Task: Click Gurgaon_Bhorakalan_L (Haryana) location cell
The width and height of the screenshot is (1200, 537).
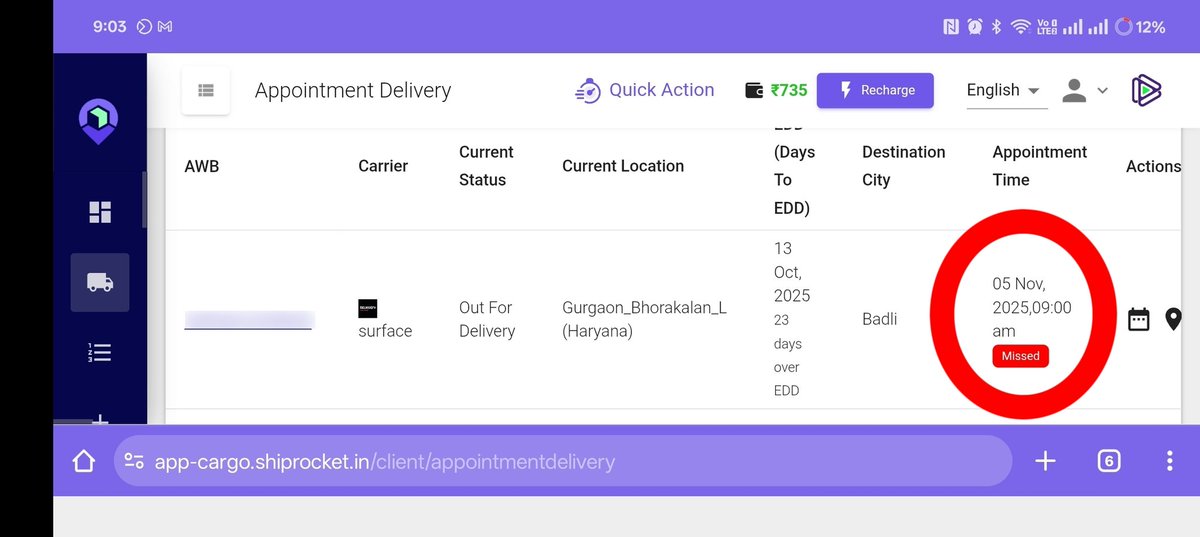Action: (644, 319)
